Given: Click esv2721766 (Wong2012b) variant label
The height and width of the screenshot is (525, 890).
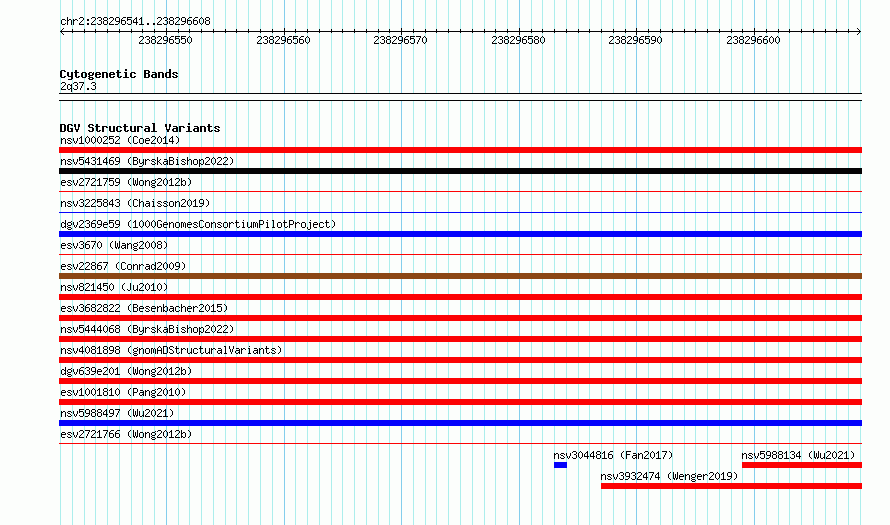Looking at the screenshot, I should point(126,434).
